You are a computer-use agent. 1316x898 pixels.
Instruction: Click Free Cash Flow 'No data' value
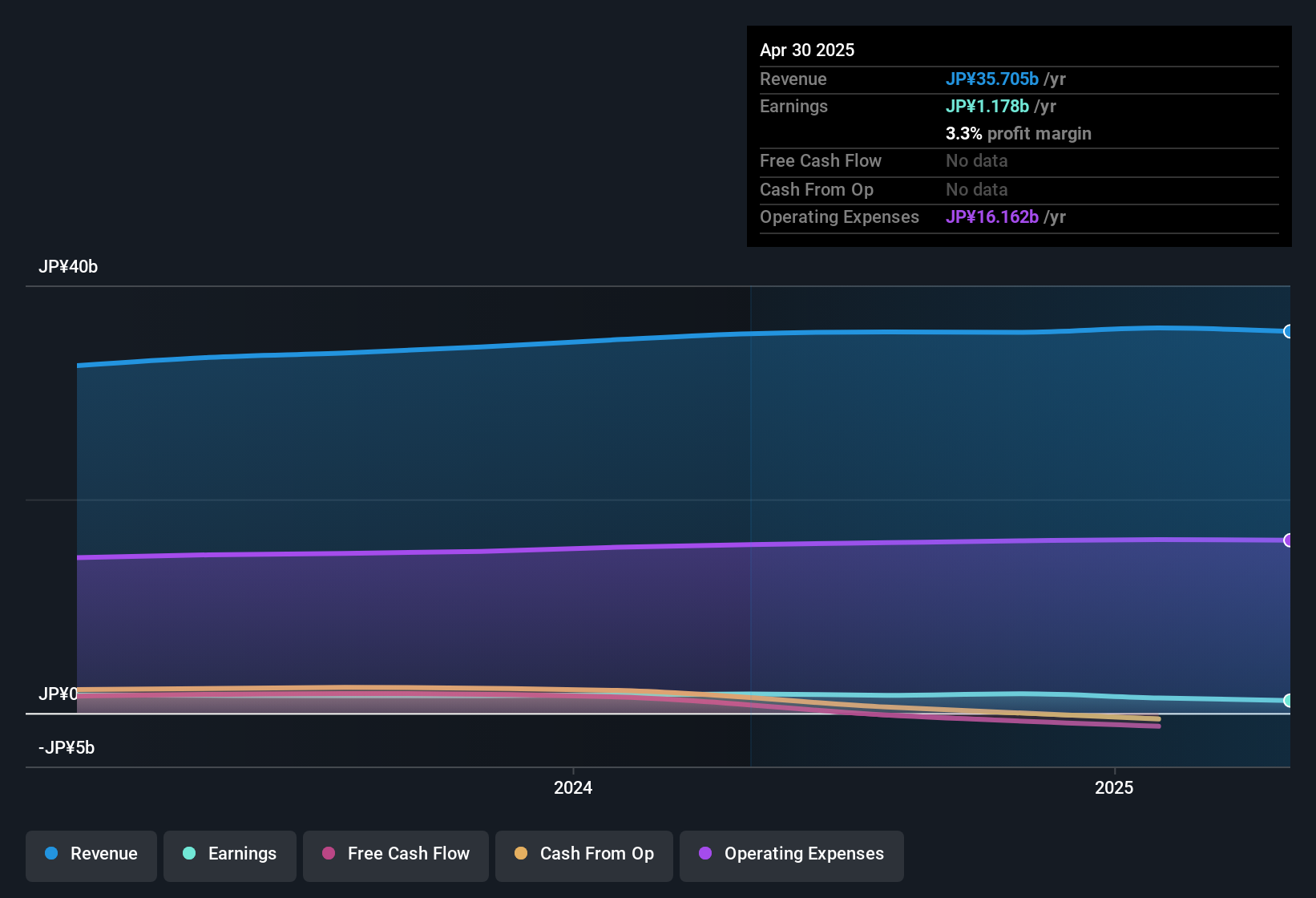click(977, 160)
